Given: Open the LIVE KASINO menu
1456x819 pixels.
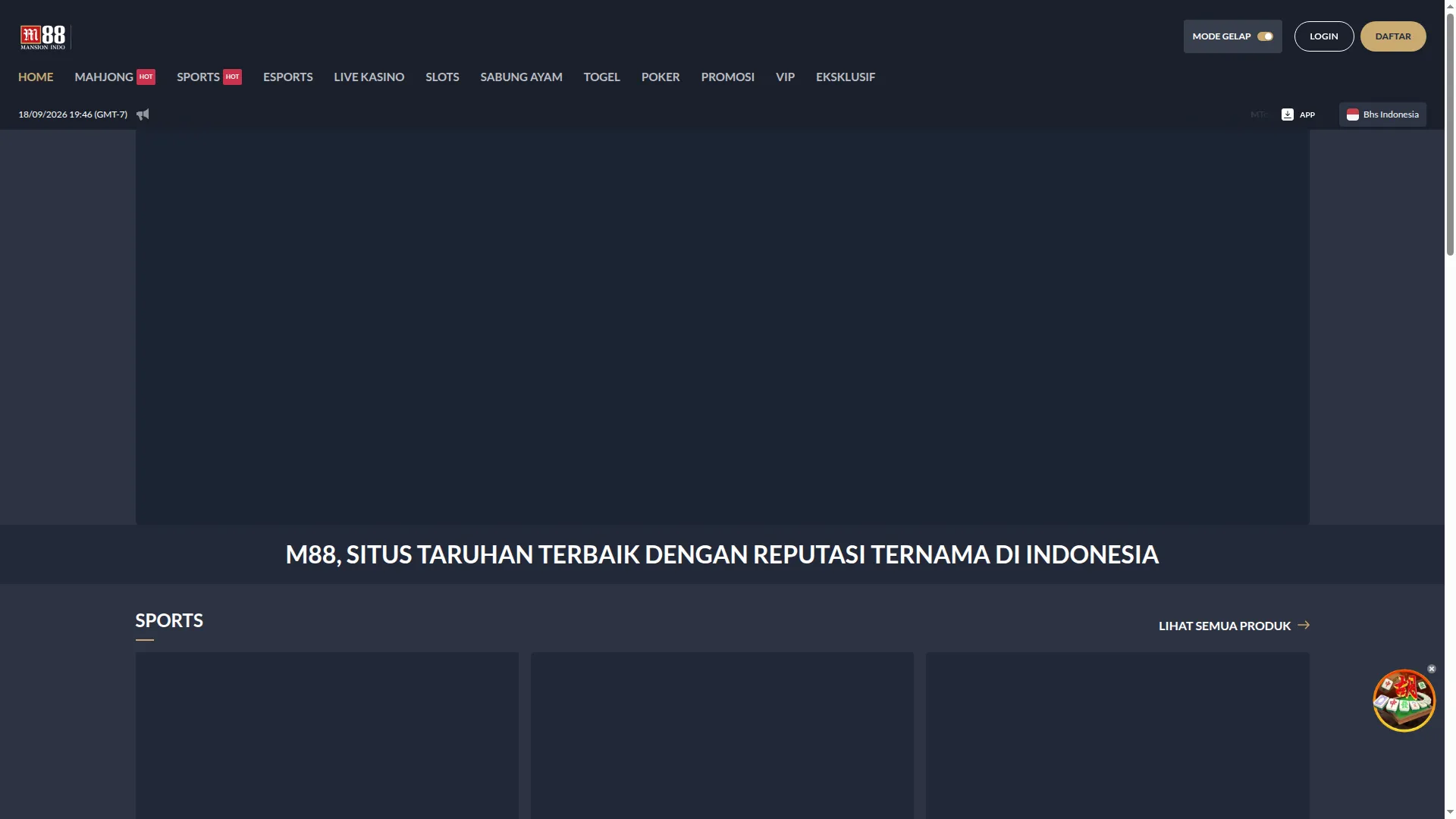Looking at the screenshot, I should pos(369,77).
